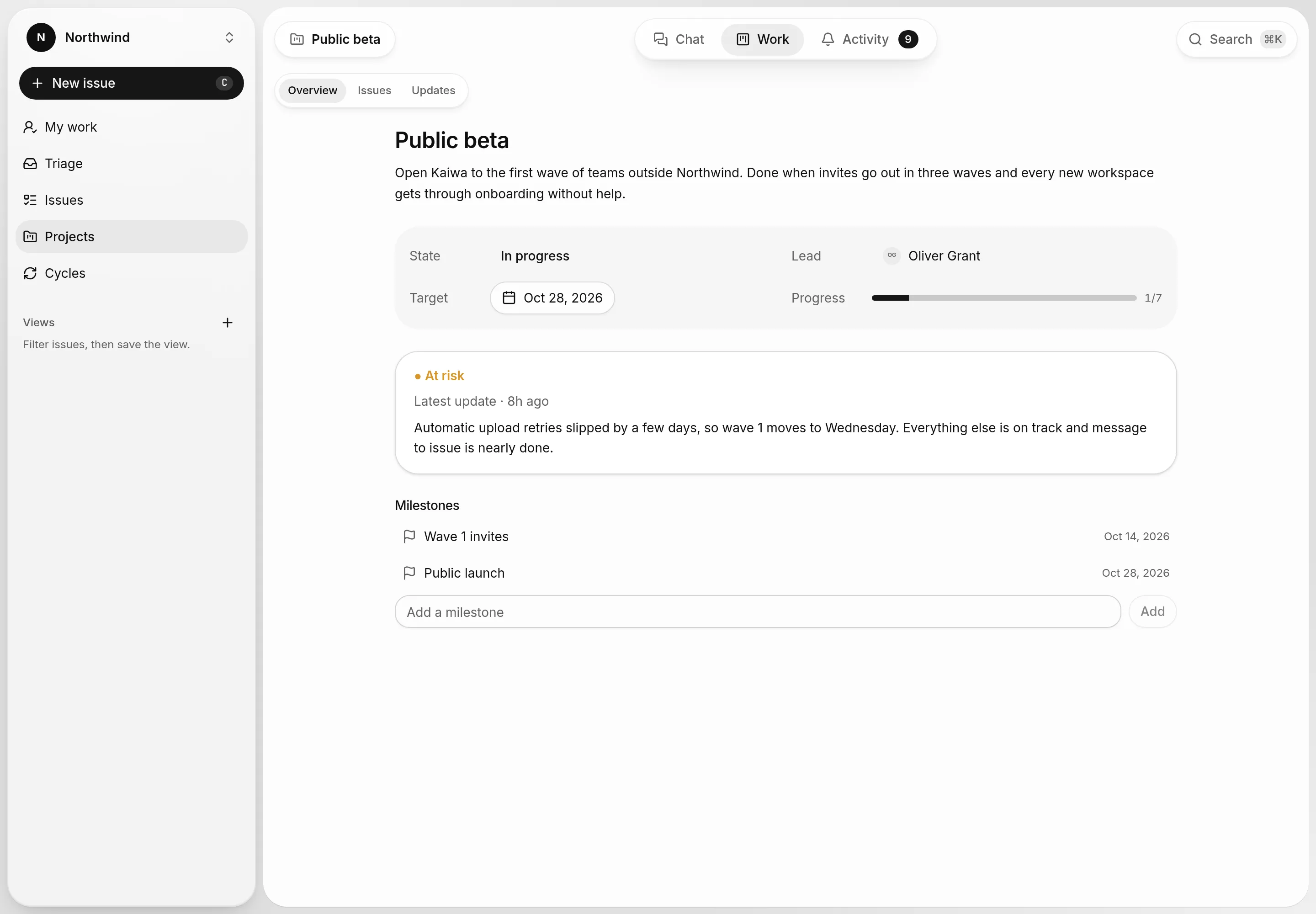Click the 1/7 progress count
This screenshot has height=914, width=1316.
1153,298
